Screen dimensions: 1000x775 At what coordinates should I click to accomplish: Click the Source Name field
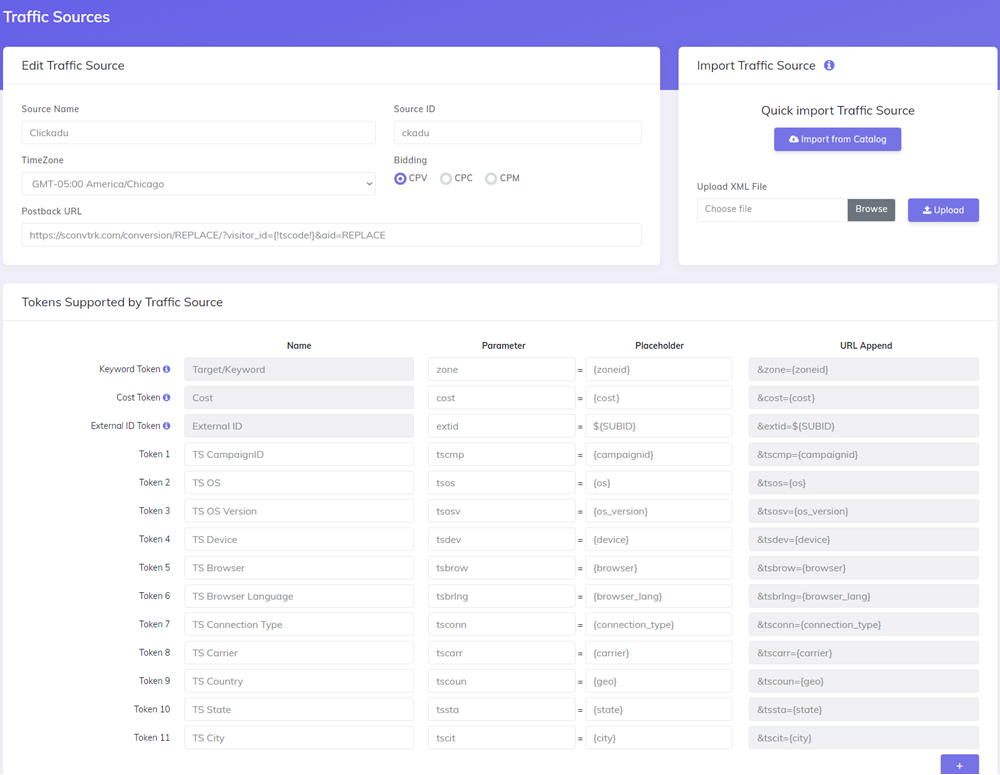pos(198,132)
